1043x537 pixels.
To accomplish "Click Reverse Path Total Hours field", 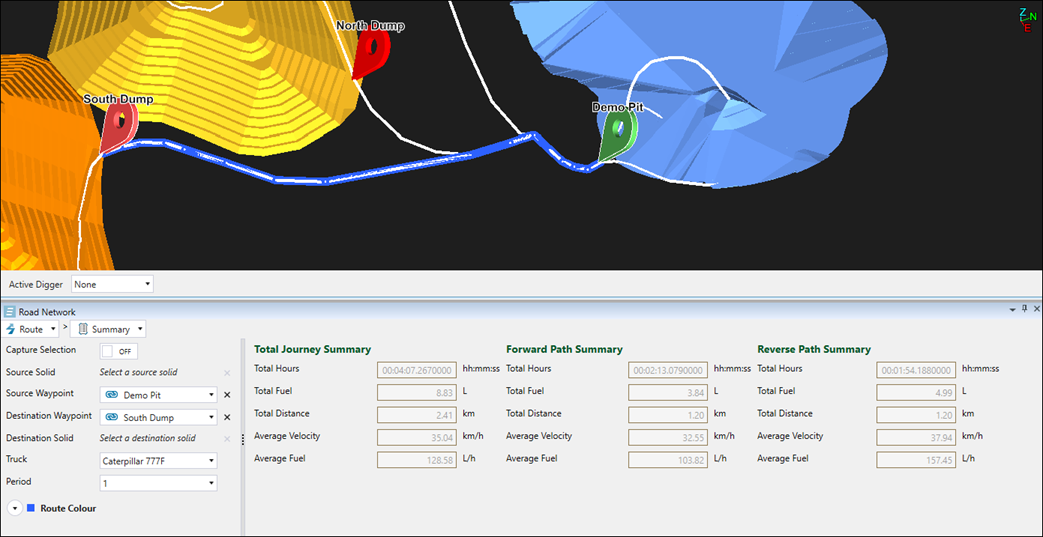I will point(917,370).
